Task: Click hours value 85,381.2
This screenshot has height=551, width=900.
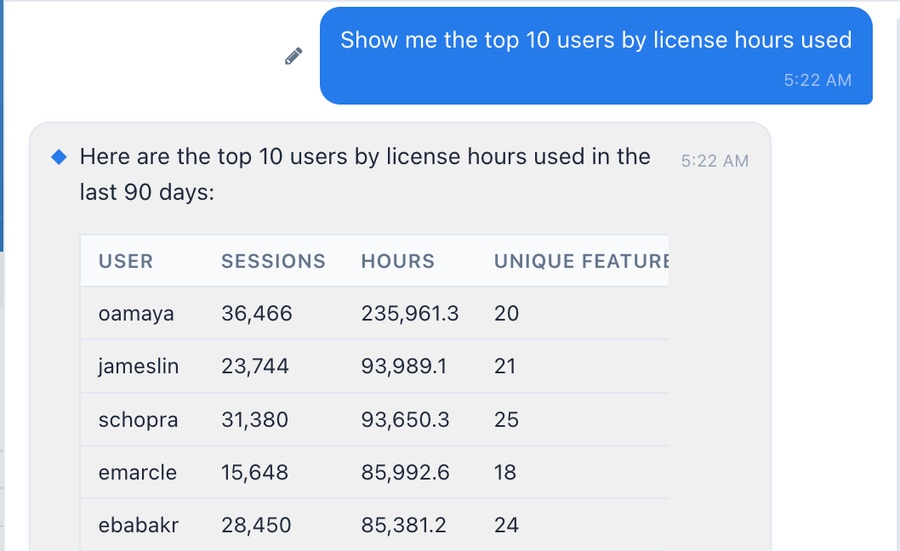Action: [x=404, y=525]
